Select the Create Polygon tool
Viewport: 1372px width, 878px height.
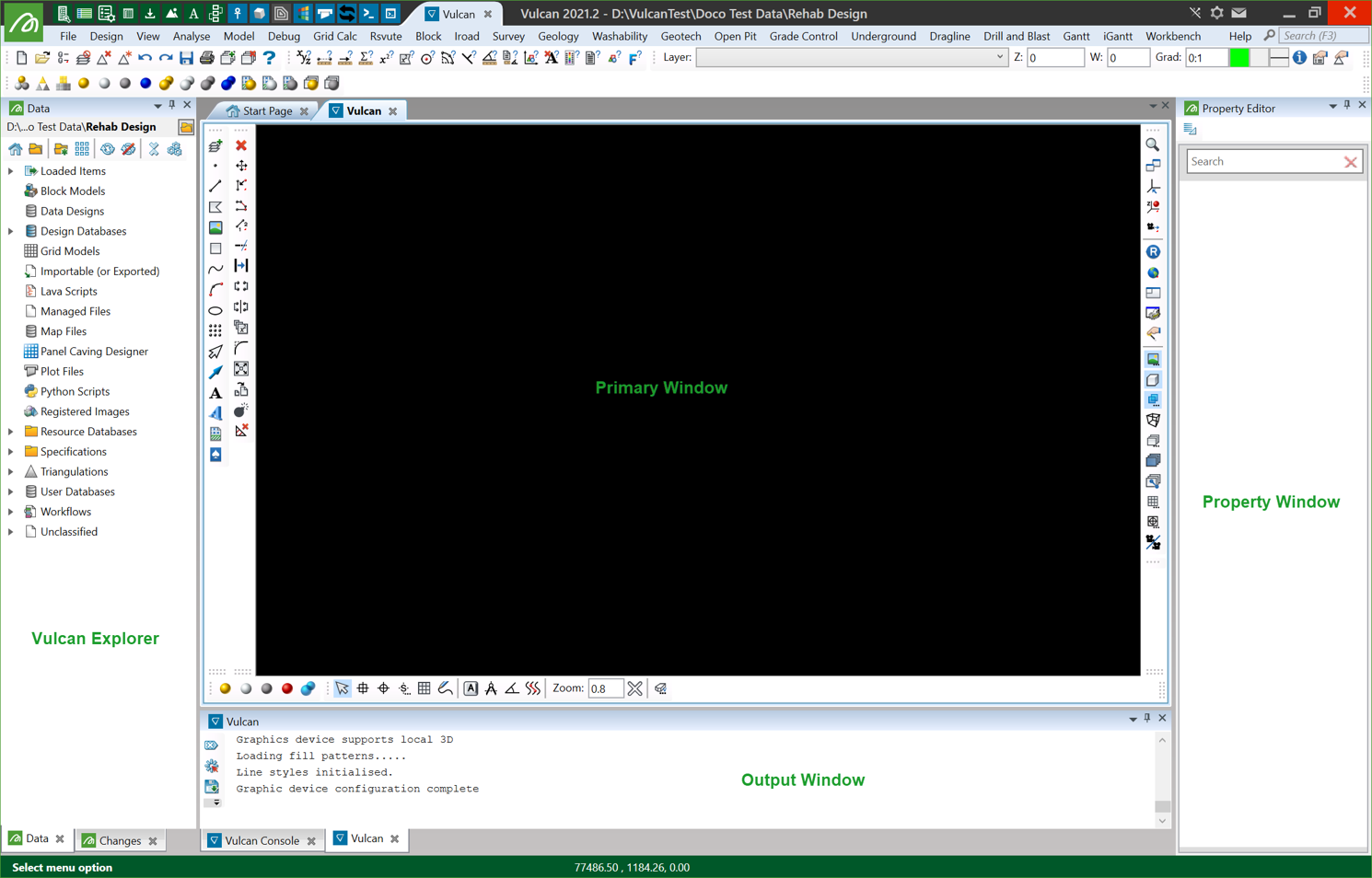pos(215,207)
